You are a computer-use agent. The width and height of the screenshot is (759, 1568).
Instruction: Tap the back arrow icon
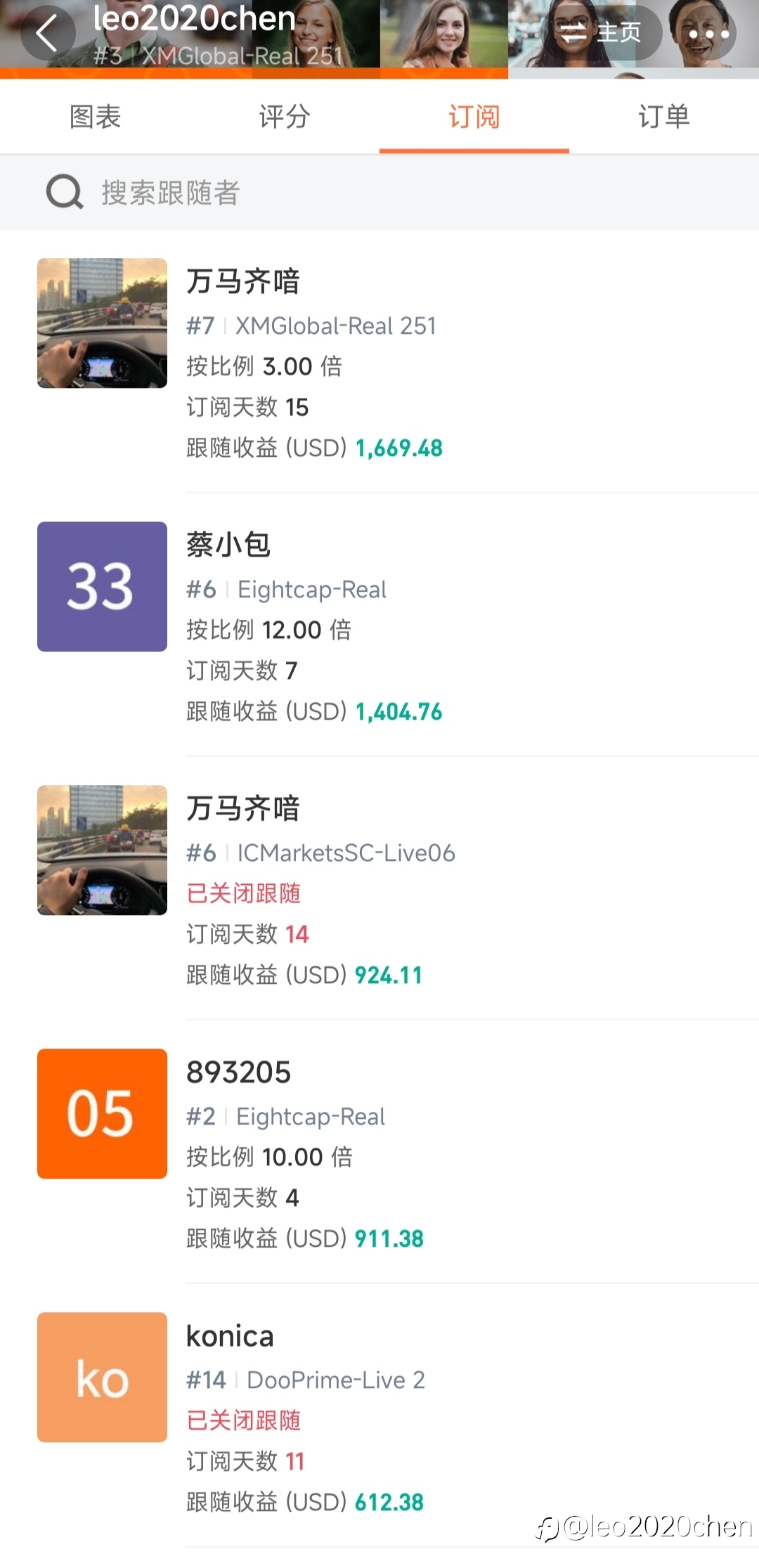pos(47,33)
